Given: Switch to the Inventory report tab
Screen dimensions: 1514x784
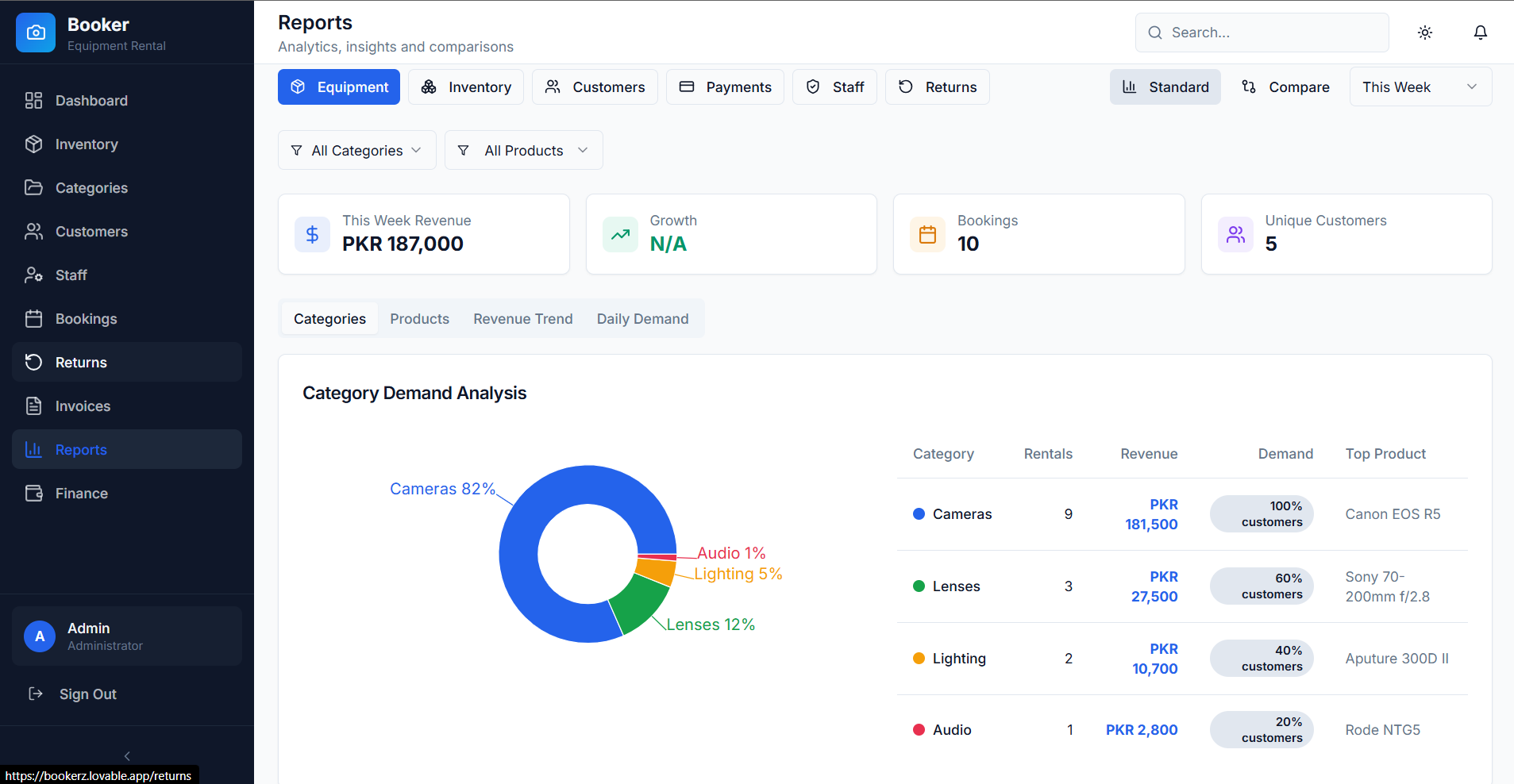Looking at the screenshot, I should click(466, 87).
